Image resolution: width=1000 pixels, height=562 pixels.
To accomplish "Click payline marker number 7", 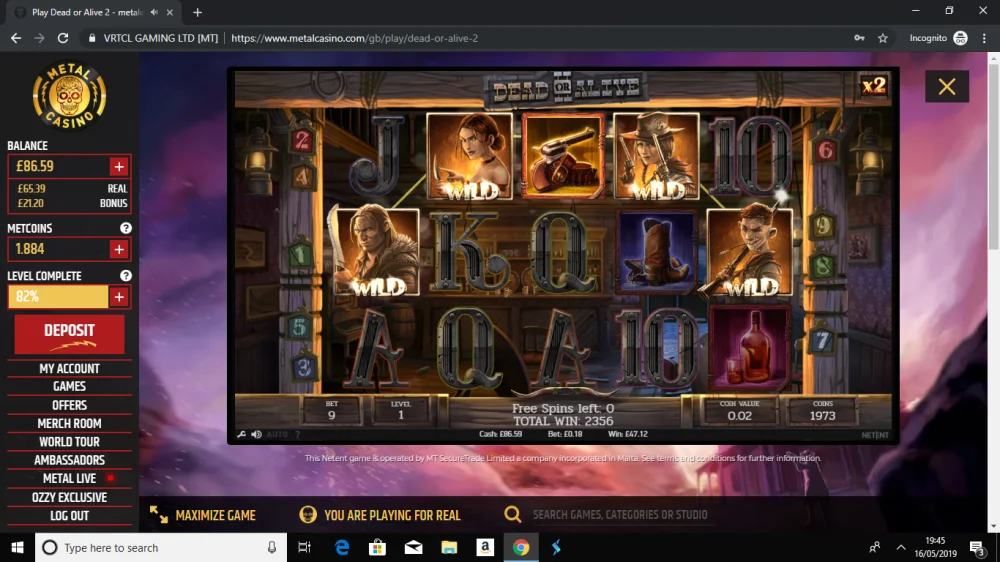I will [822, 341].
